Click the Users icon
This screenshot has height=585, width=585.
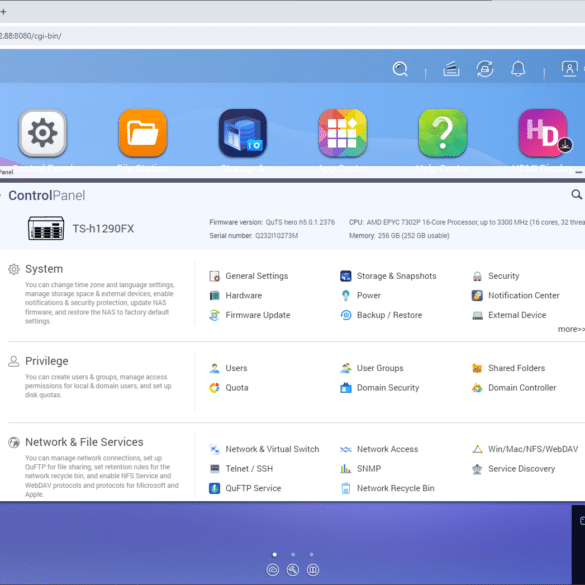(x=215, y=368)
